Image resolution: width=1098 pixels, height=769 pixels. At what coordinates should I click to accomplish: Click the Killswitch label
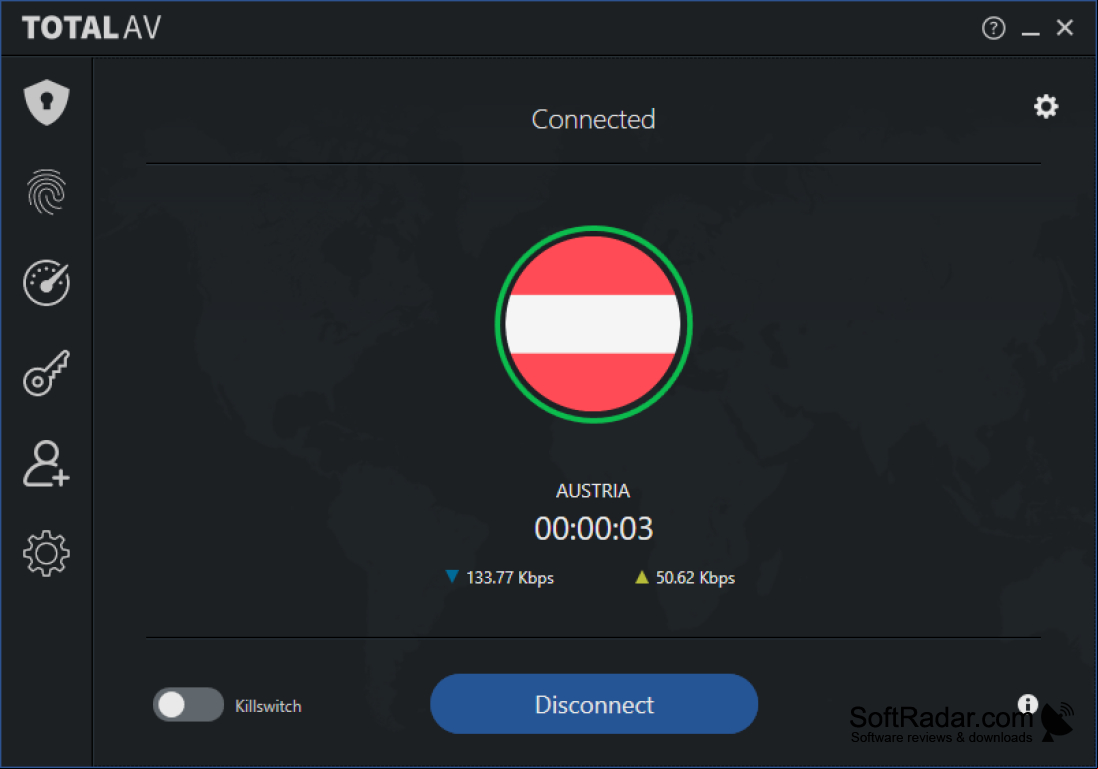pyautogui.click(x=268, y=706)
